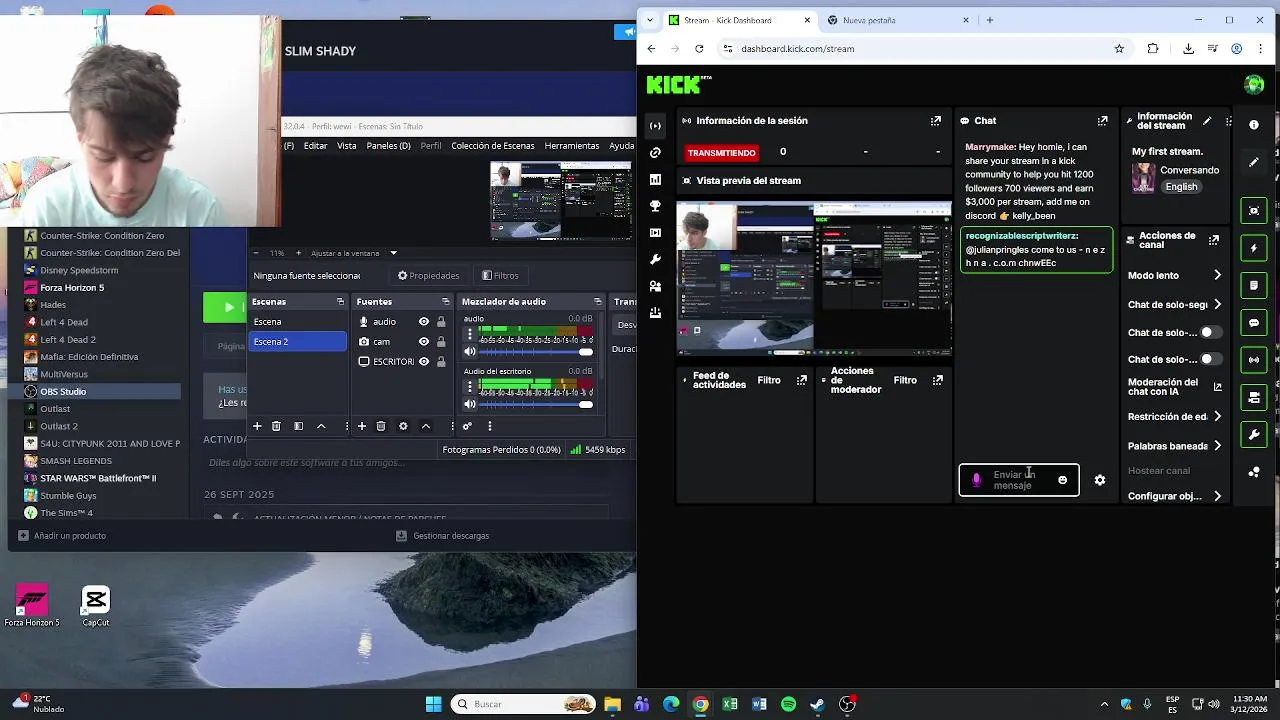This screenshot has height=720, width=1280.
Task: Hide the audio source with its eye icon
Action: 424,322
